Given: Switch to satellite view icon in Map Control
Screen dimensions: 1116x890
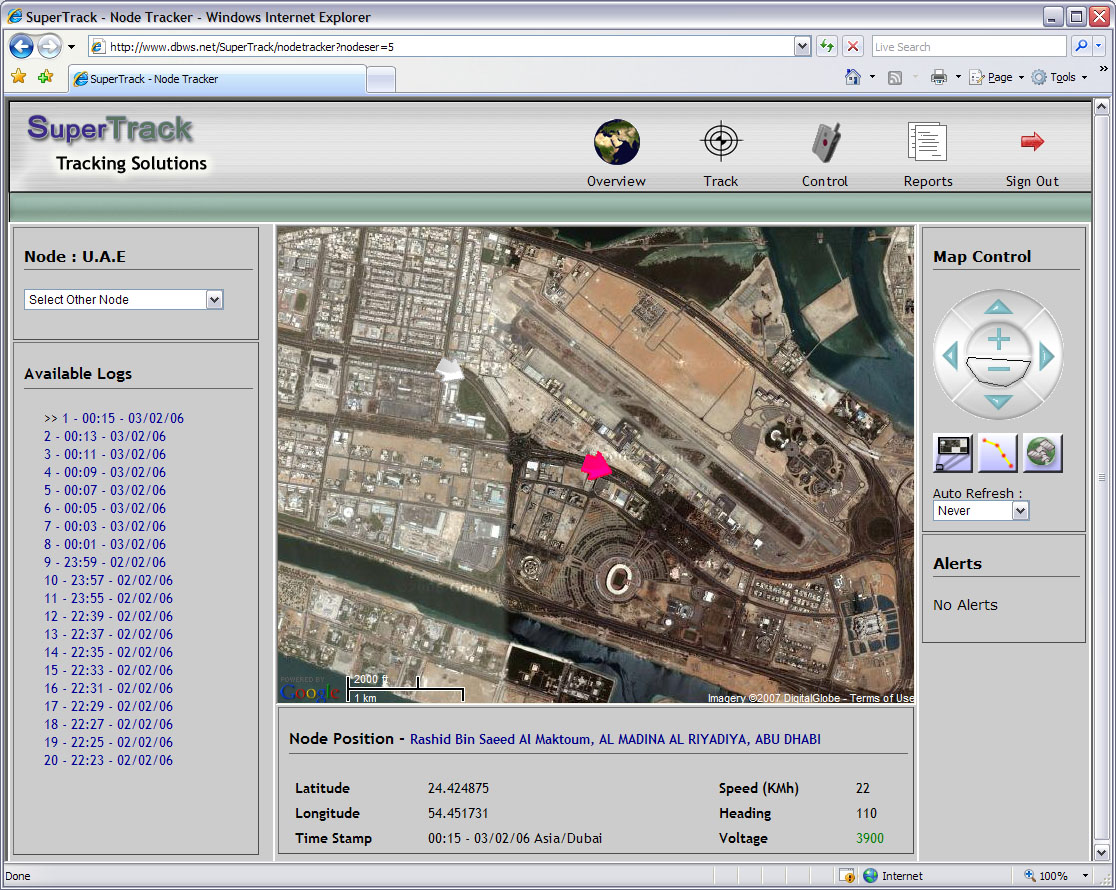Looking at the screenshot, I should pyautogui.click(x=1043, y=453).
